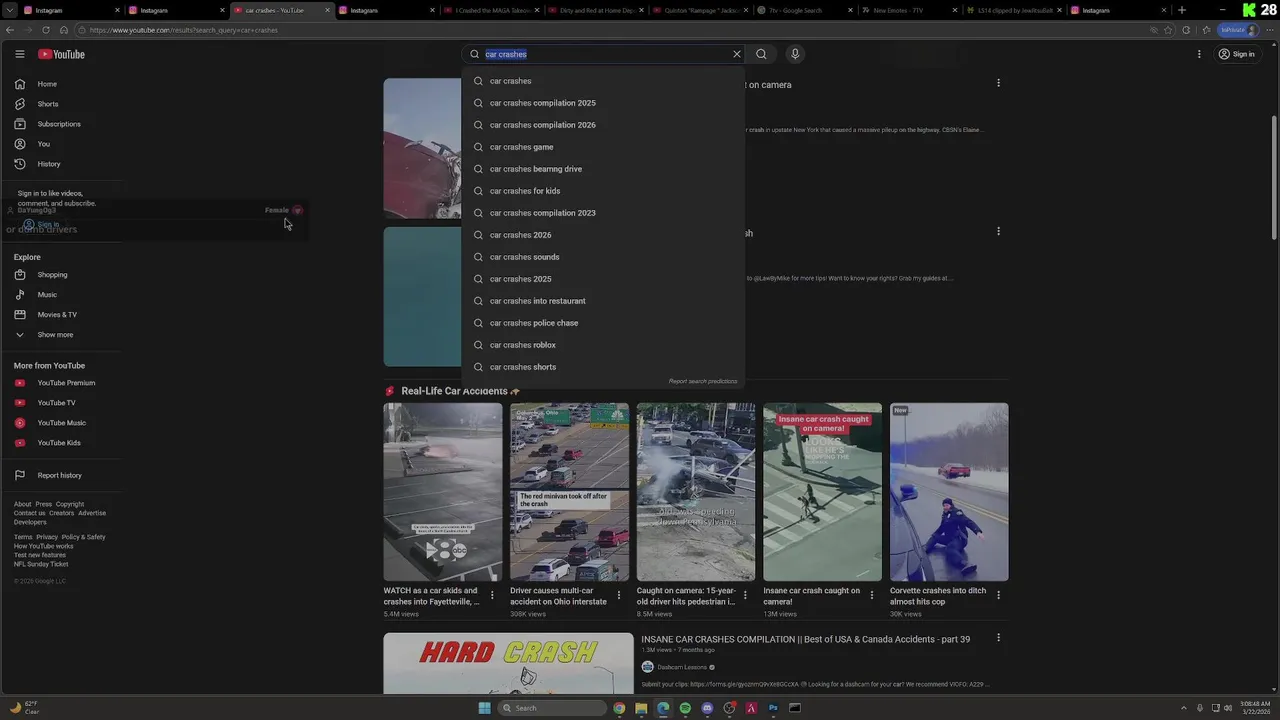This screenshot has width=1280, height=720.
Task: Open a new browser tab with plus button
Action: point(1182,10)
